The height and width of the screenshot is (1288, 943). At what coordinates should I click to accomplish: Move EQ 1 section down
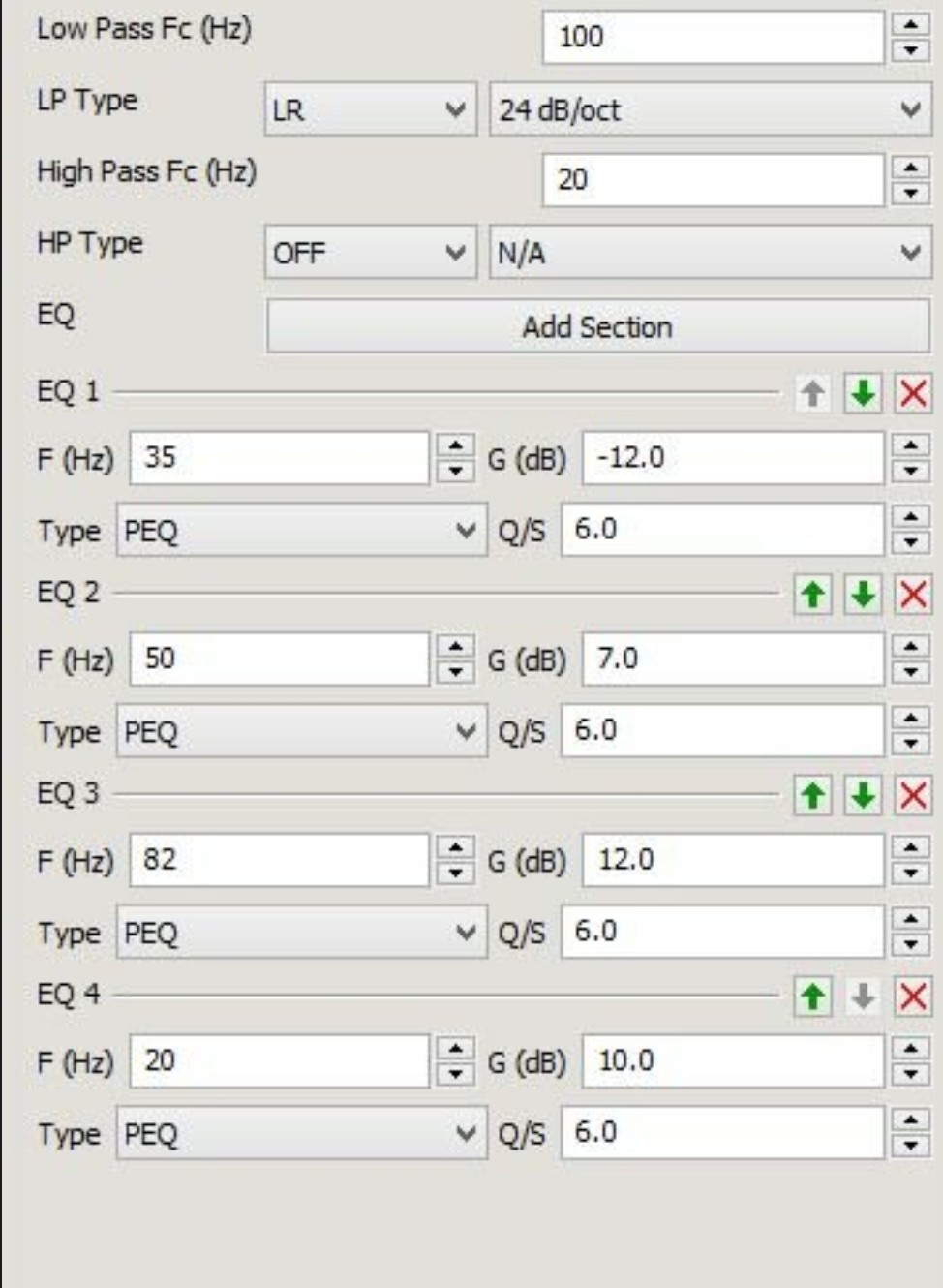[863, 393]
